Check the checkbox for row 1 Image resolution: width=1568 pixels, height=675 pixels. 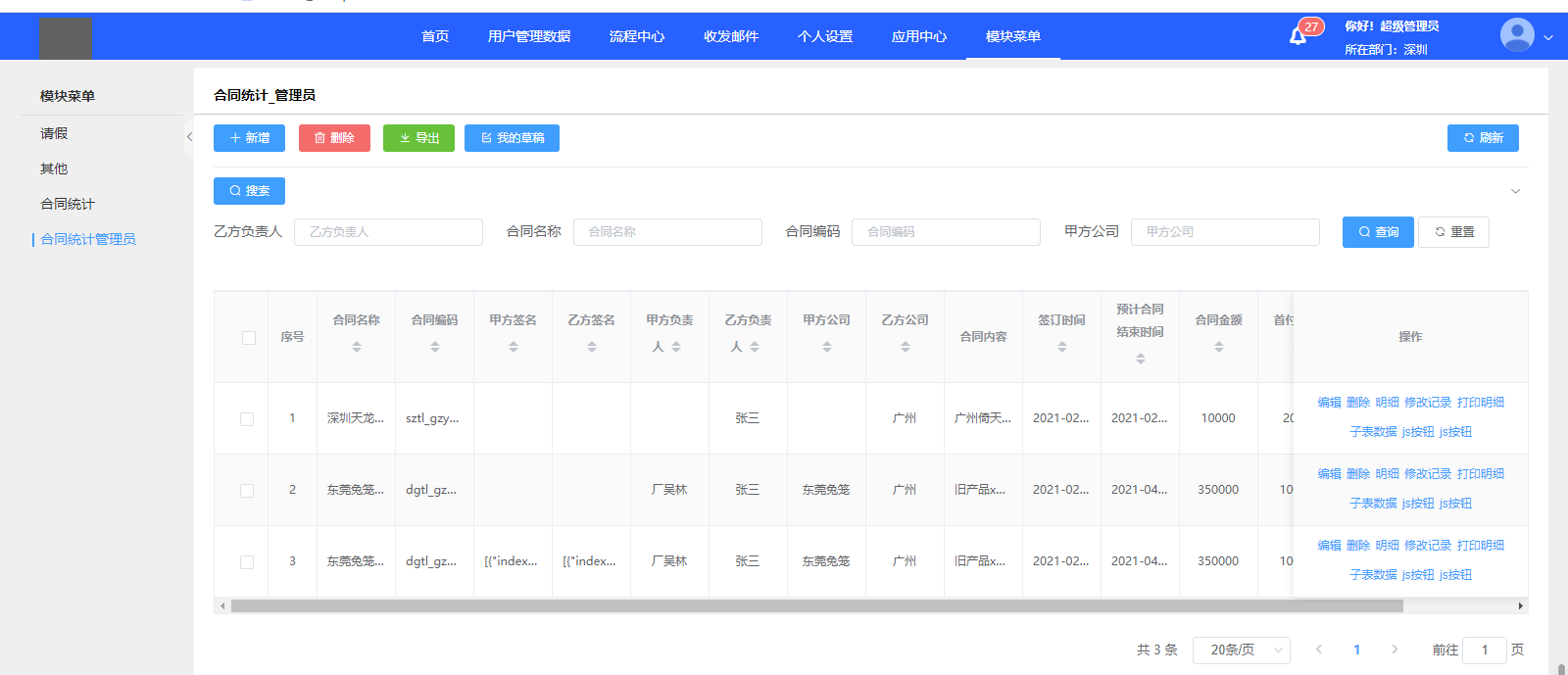pyautogui.click(x=247, y=419)
